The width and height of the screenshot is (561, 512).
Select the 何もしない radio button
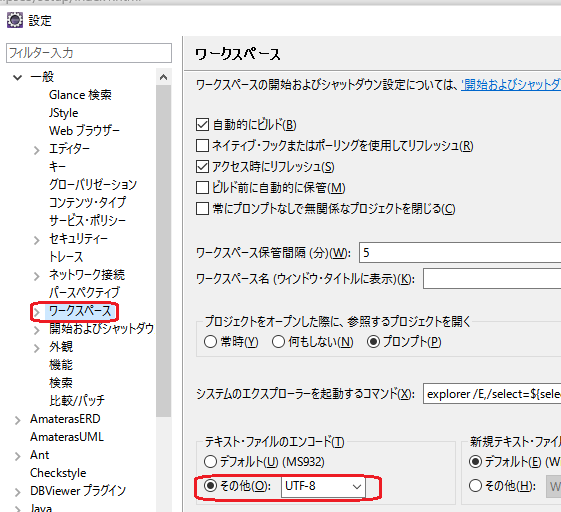coord(278,342)
